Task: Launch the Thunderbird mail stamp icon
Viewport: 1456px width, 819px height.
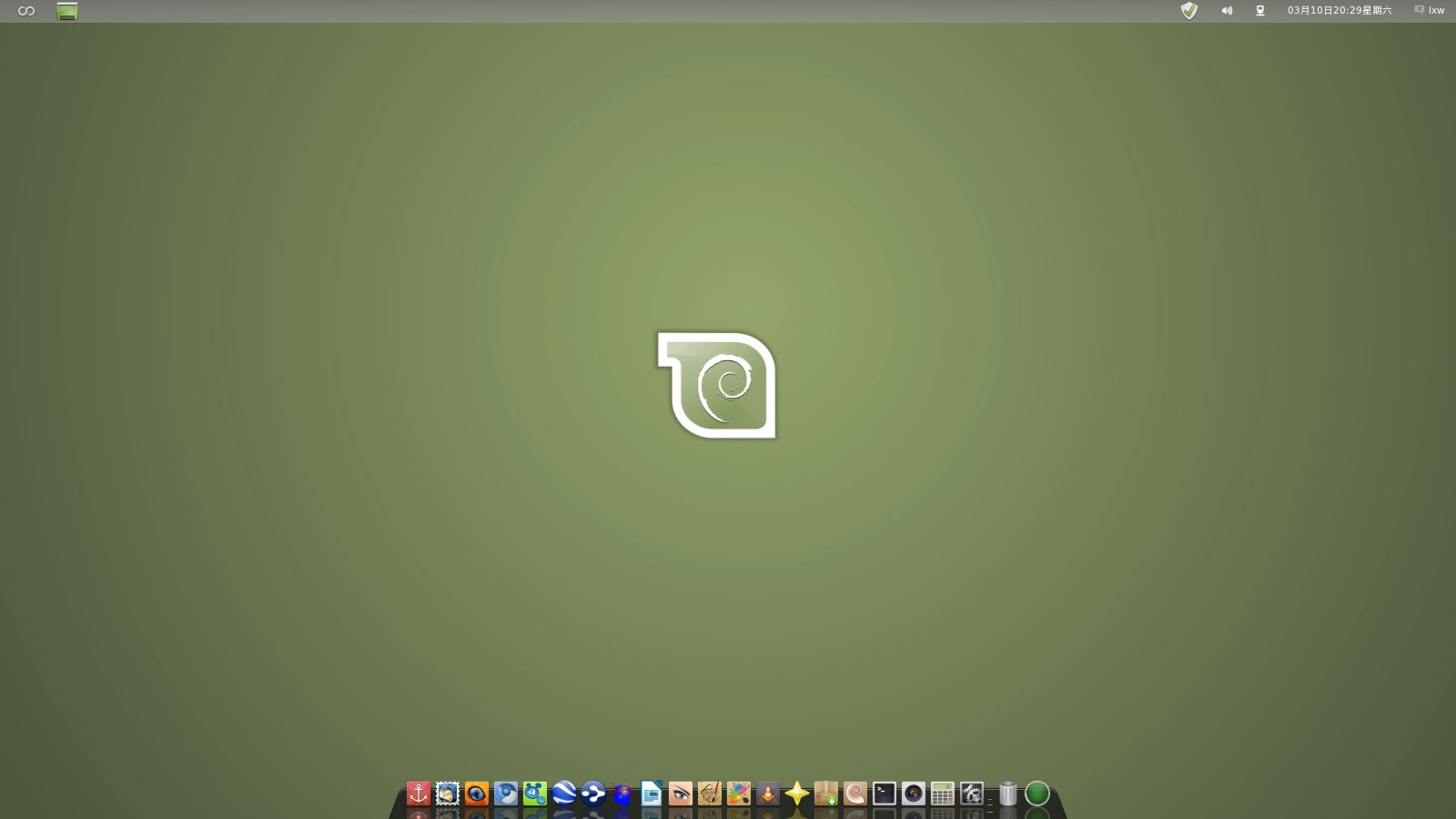Action: pyautogui.click(x=448, y=794)
